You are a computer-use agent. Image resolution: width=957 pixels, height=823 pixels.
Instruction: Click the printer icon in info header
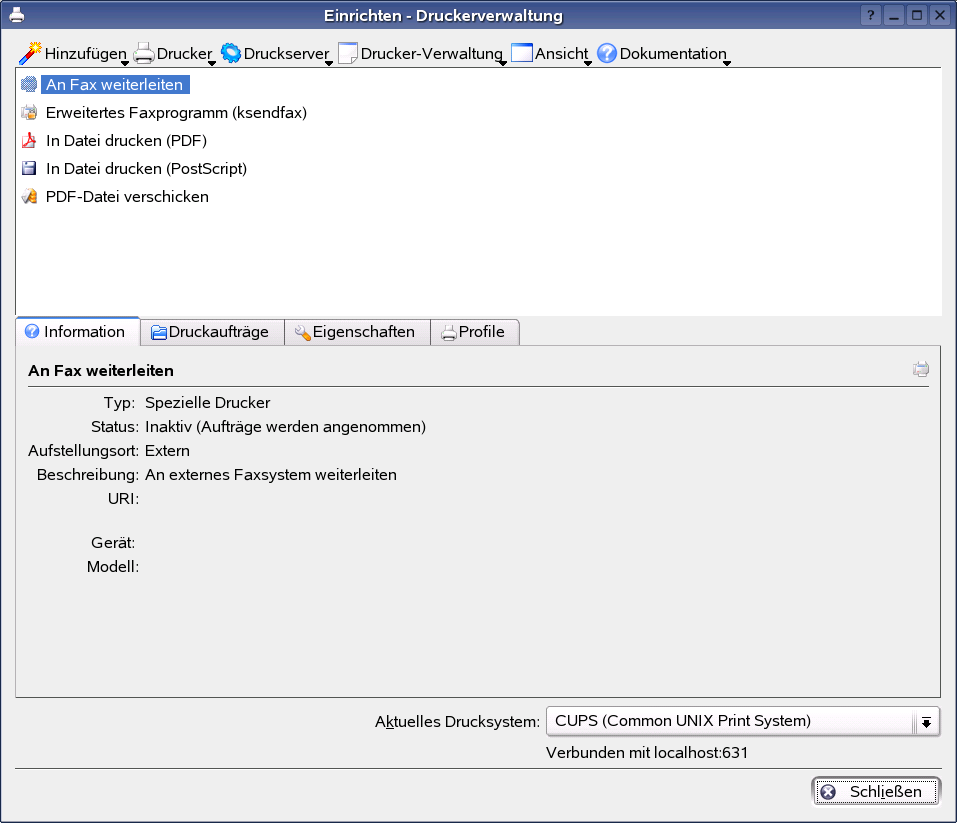point(920,369)
